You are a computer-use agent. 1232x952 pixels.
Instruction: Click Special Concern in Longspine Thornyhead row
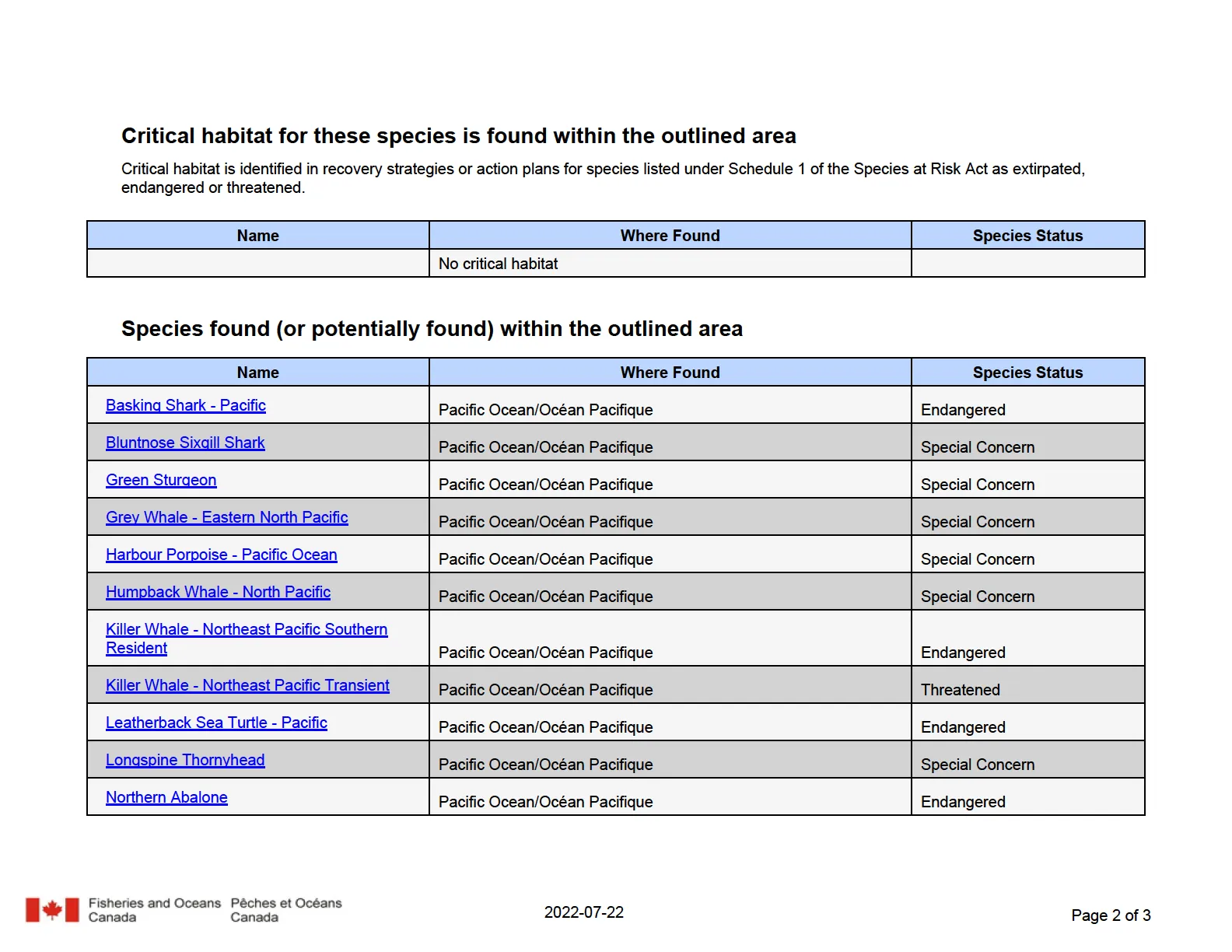coord(1027,760)
